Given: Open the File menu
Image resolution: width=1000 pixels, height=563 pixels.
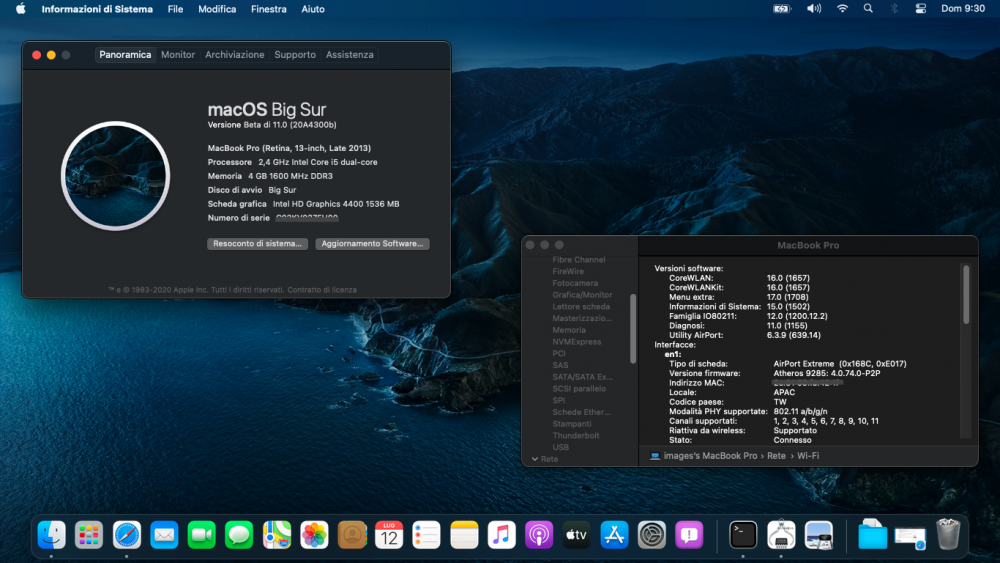Looking at the screenshot, I should (175, 9).
